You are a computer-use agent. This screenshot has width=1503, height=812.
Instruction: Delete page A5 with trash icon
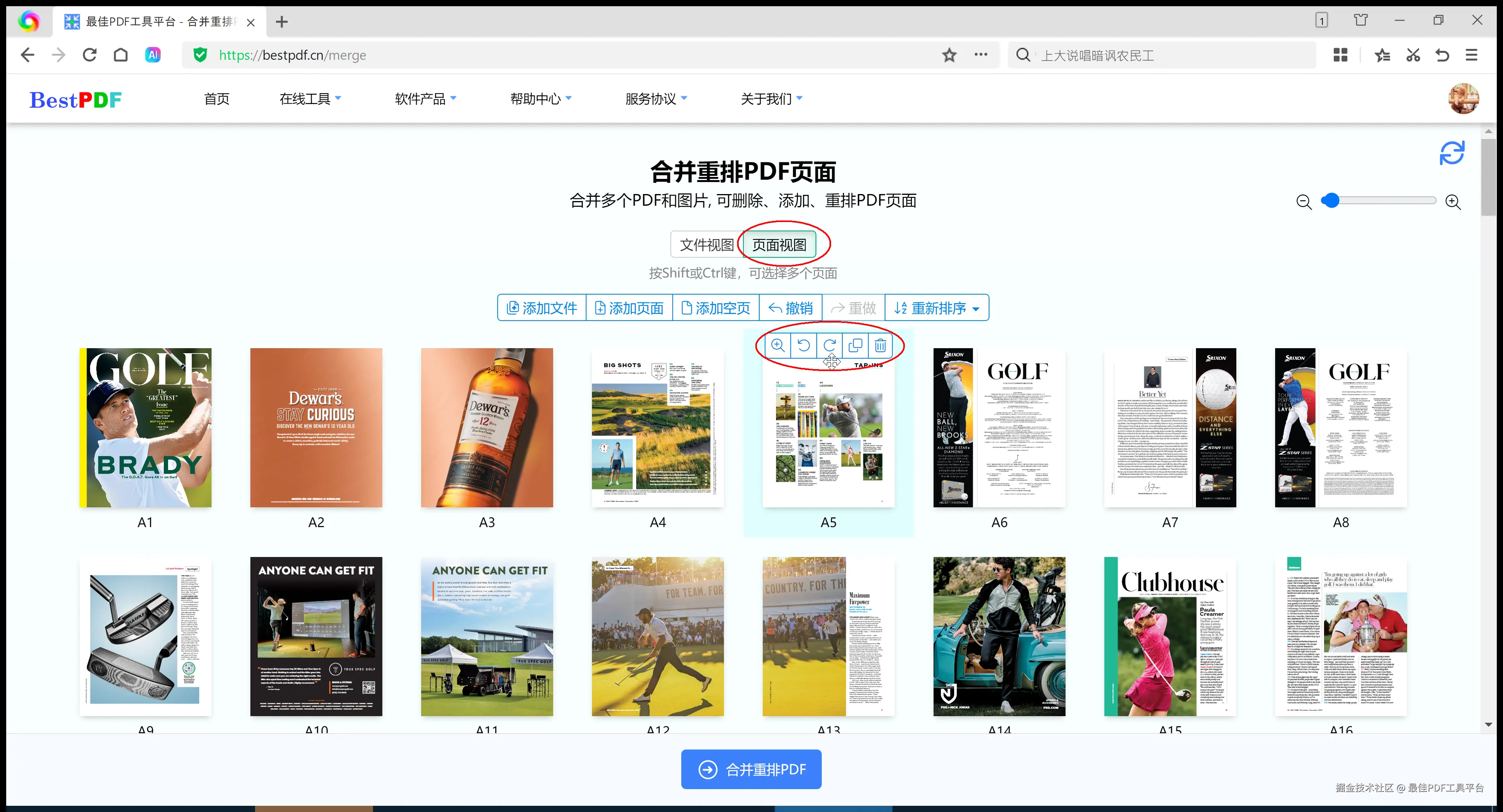pos(880,345)
